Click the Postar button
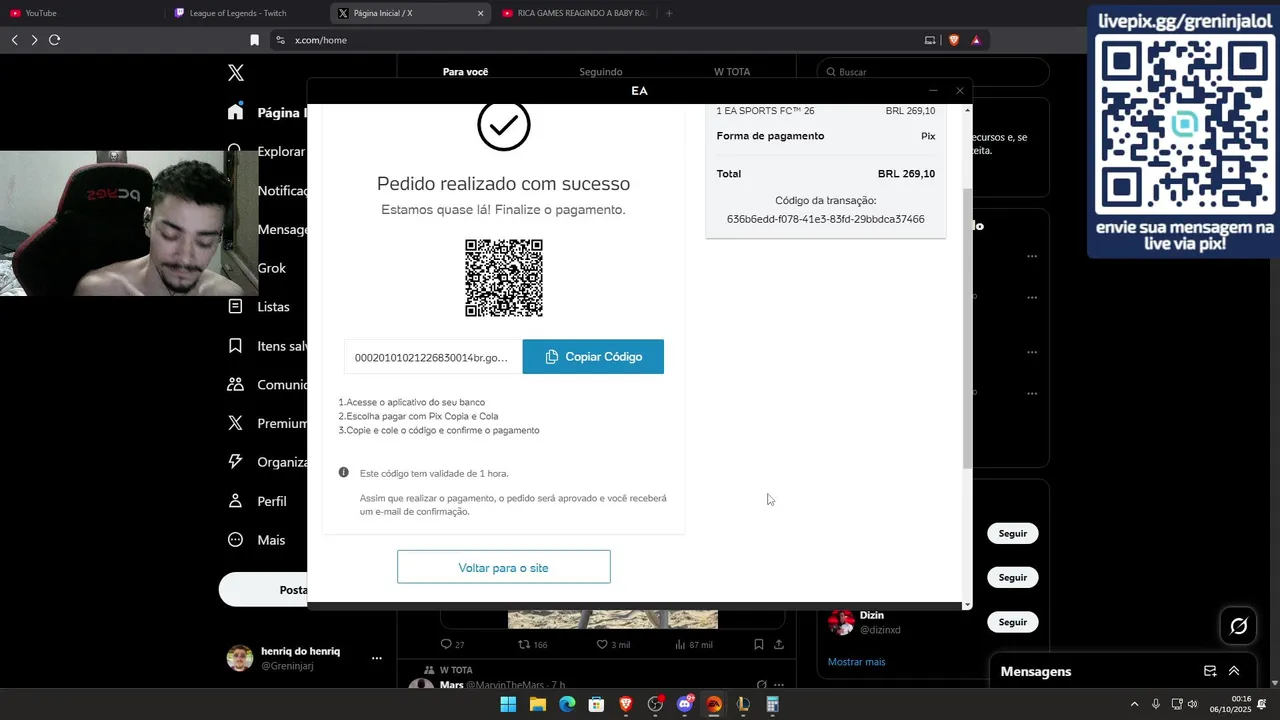Image resolution: width=1280 pixels, height=720 pixels. point(264,590)
